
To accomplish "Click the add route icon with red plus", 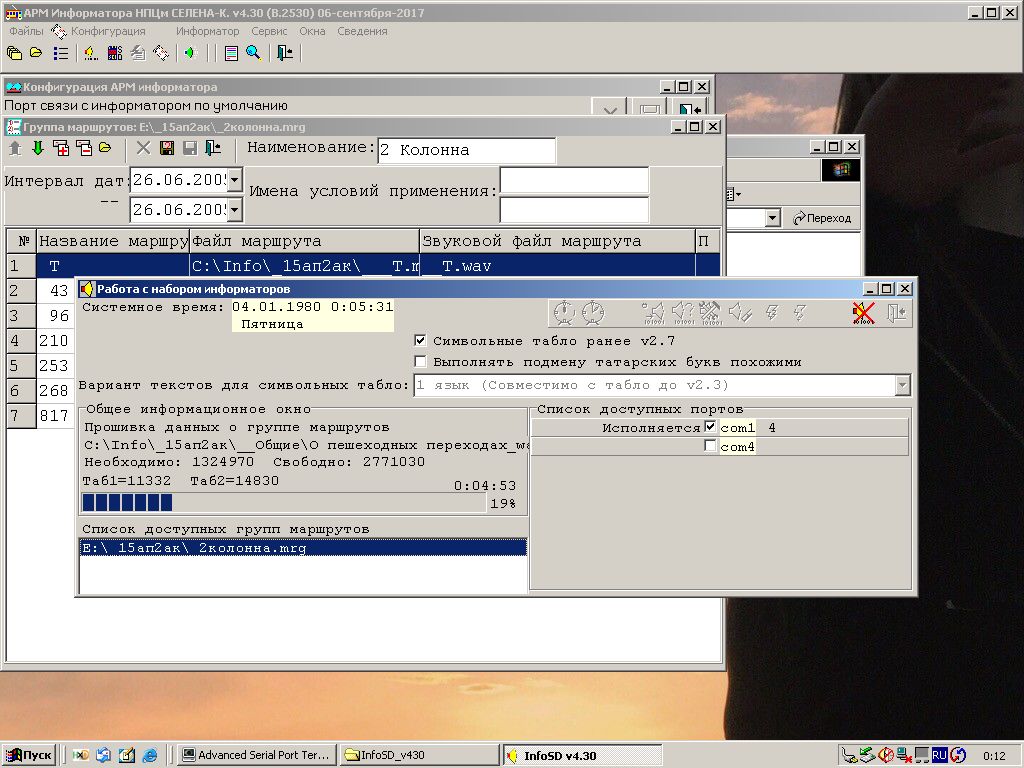I will [x=61, y=148].
